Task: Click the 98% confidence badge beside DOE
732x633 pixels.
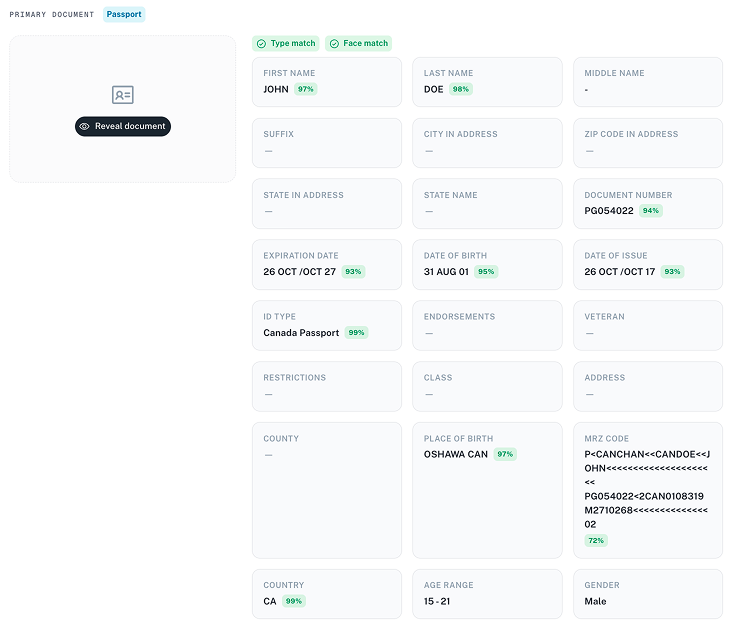Action: 461,89
